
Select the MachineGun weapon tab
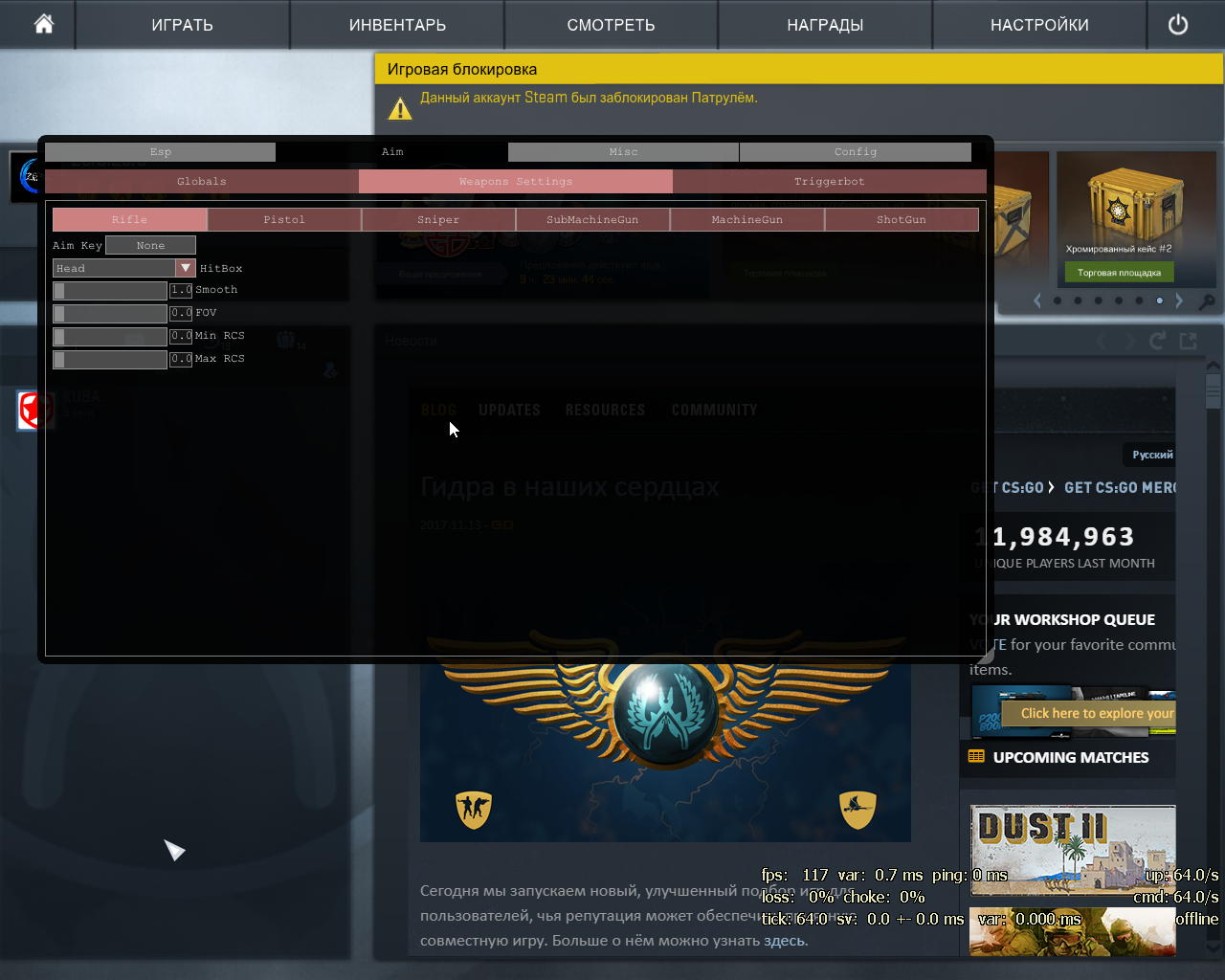pyautogui.click(x=747, y=219)
